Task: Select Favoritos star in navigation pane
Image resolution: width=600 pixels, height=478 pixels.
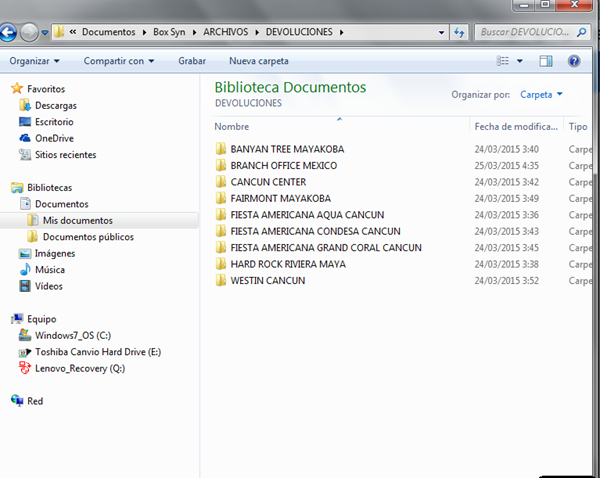Action: tap(17, 88)
